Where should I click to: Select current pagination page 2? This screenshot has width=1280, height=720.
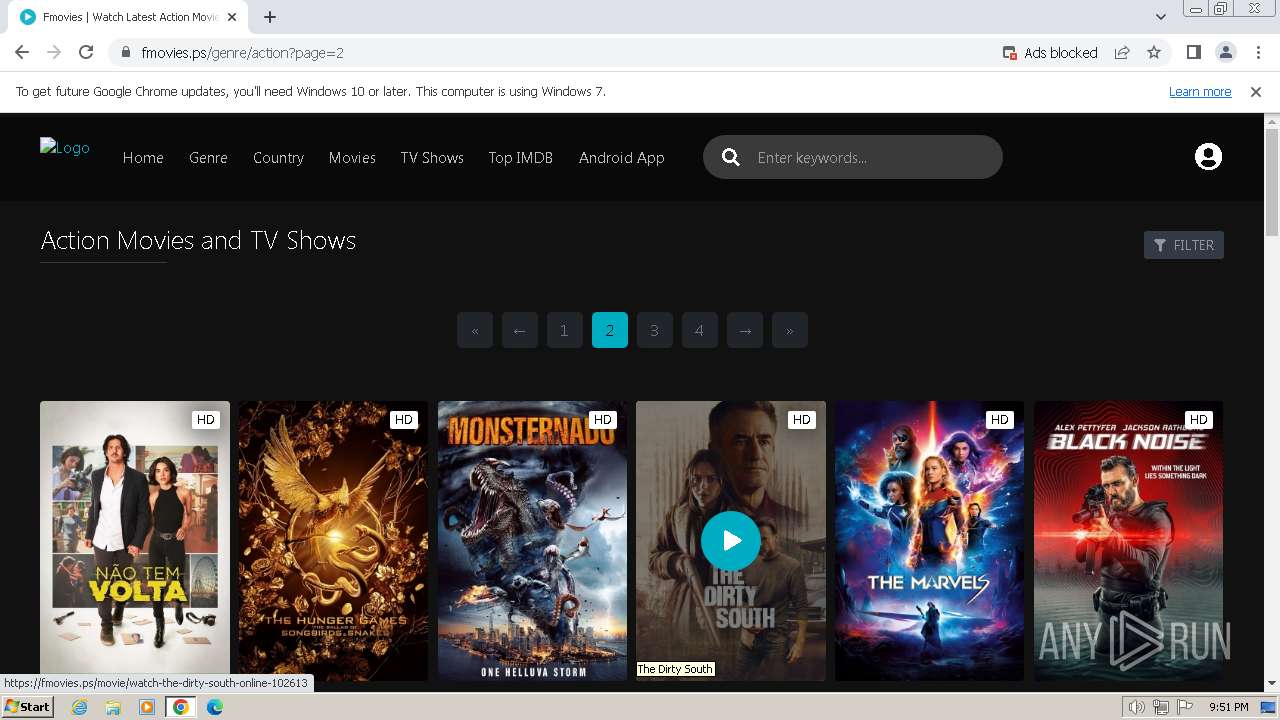point(610,330)
